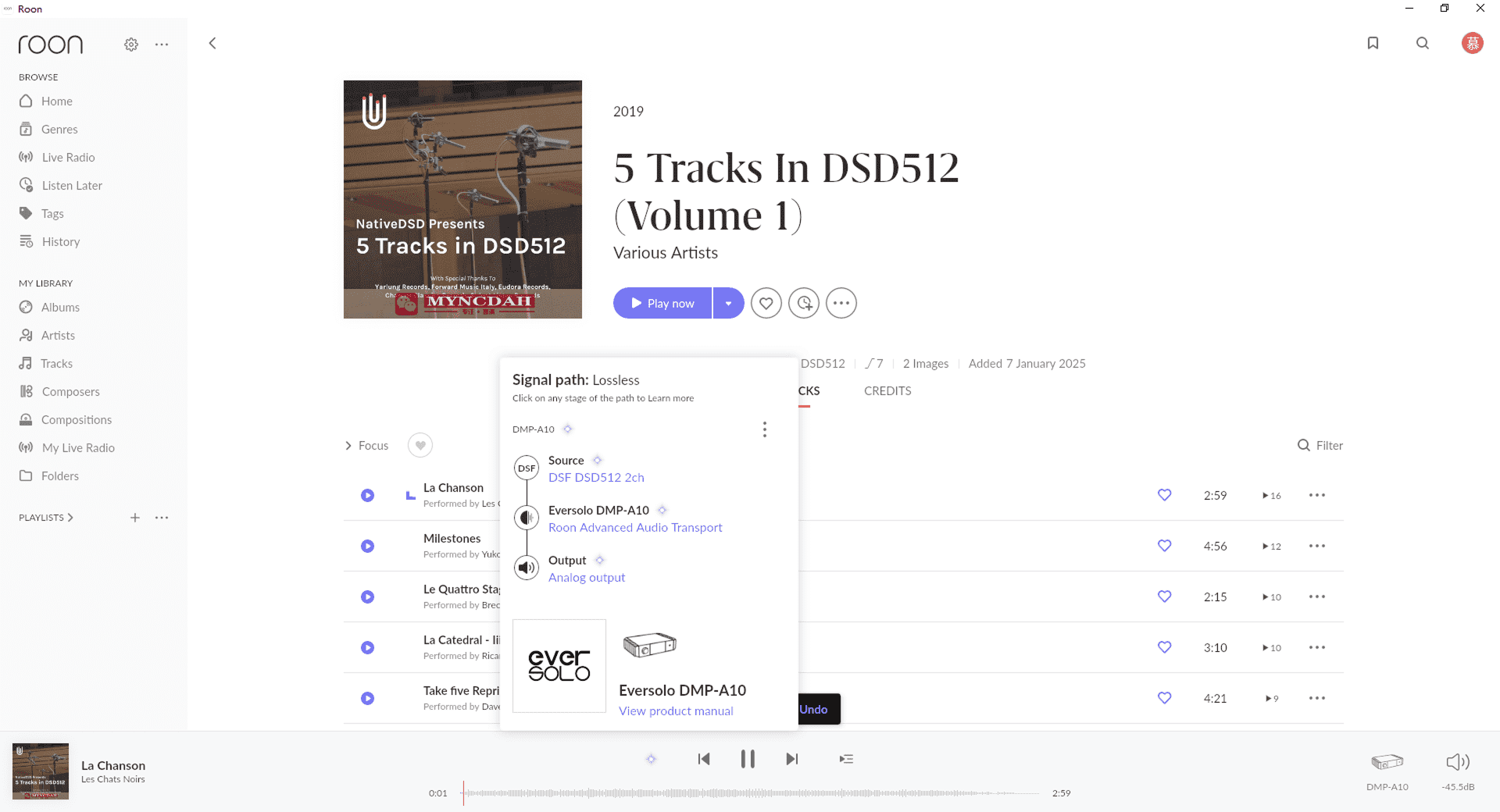Click the bookmark icon in top bar
This screenshot has width=1500, height=812.
click(1373, 43)
